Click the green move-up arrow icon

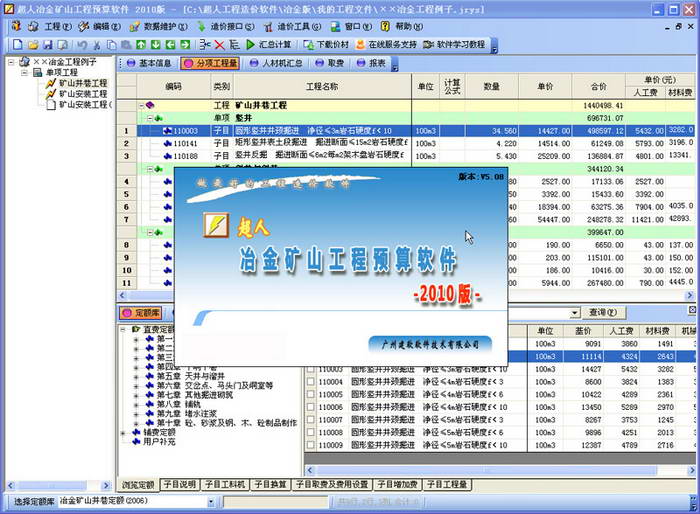click(141, 44)
